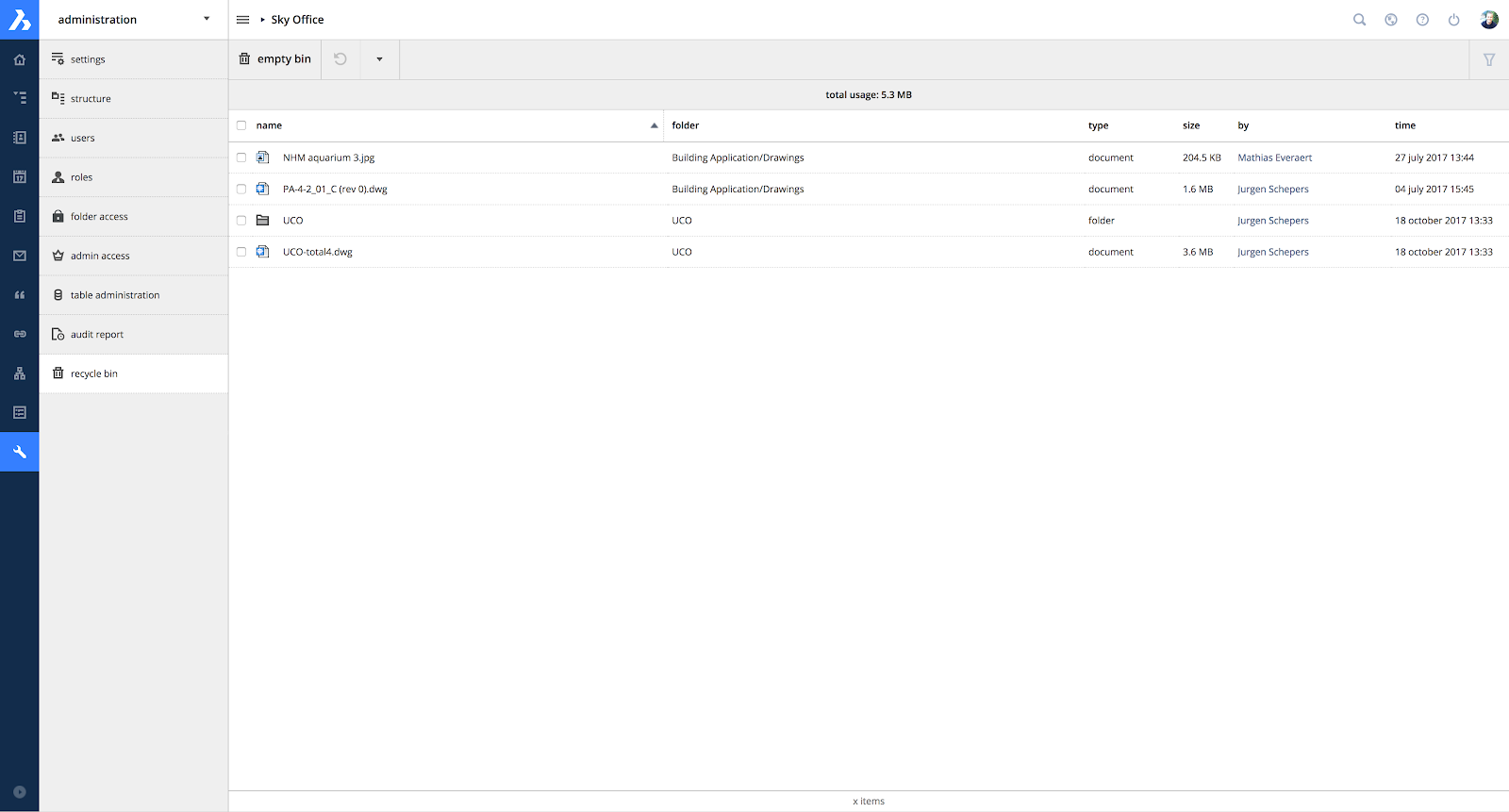Expand the administration dropdown
The width and height of the screenshot is (1509, 812).
pyautogui.click(x=207, y=19)
